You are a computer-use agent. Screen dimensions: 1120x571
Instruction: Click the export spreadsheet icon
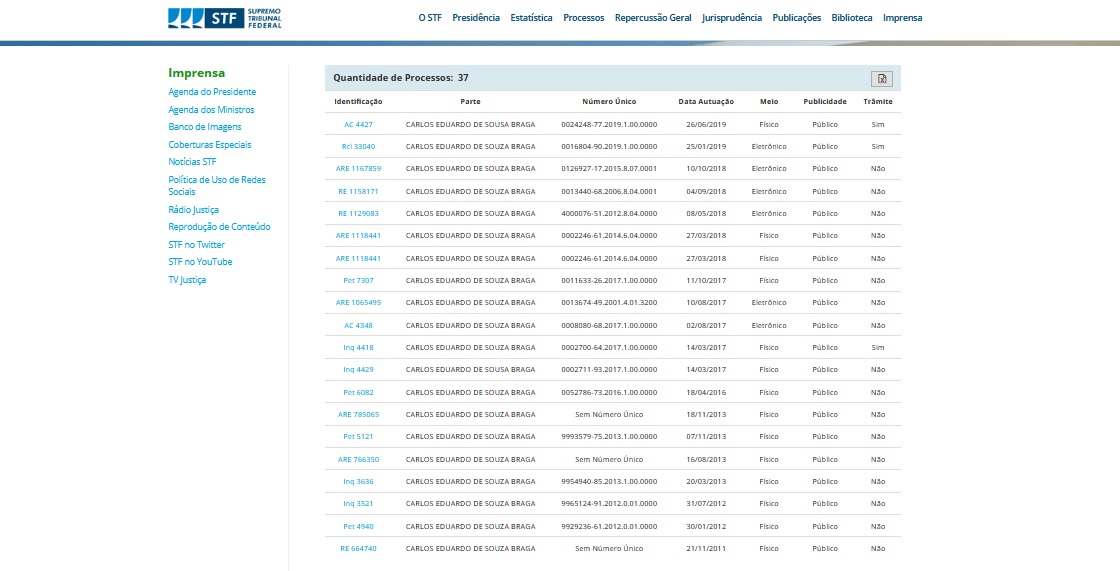(881, 79)
